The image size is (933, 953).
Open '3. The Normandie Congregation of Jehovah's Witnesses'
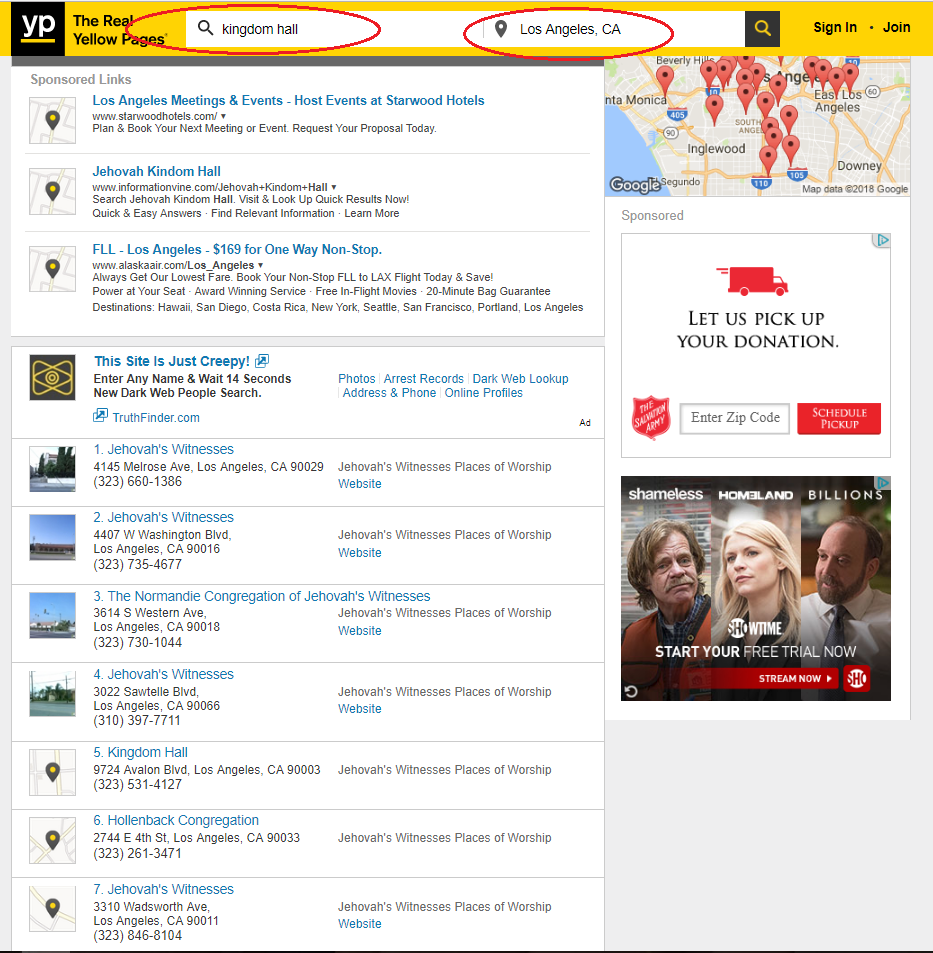click(261, 596)
